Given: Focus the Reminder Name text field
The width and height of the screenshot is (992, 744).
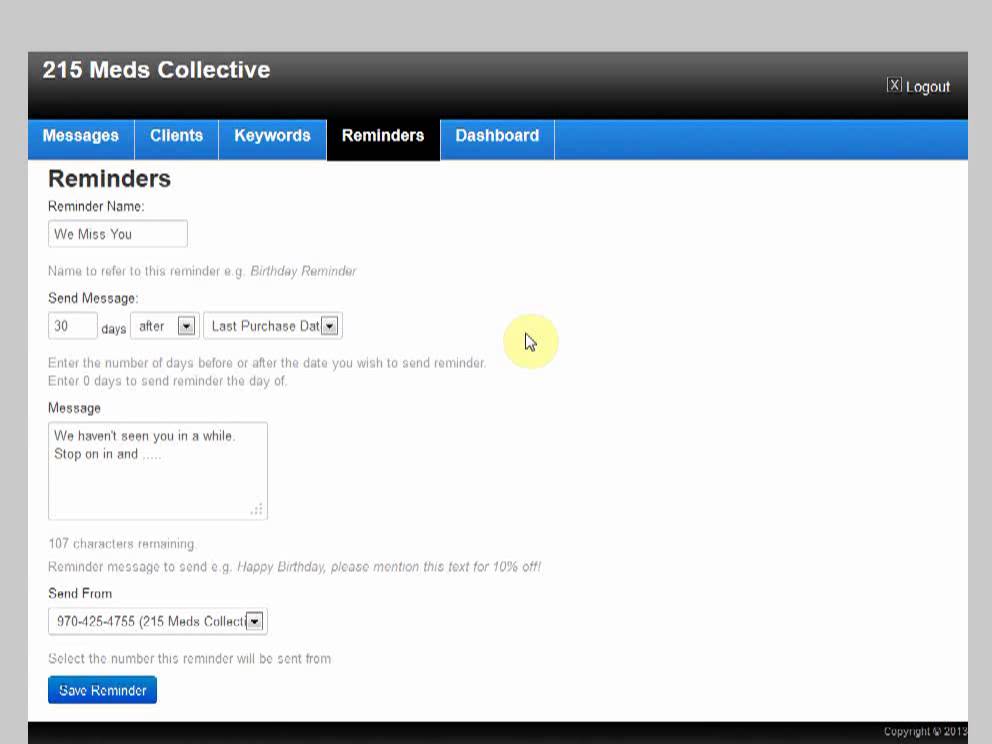Looking at the screenshot, I should coord(117,234).
